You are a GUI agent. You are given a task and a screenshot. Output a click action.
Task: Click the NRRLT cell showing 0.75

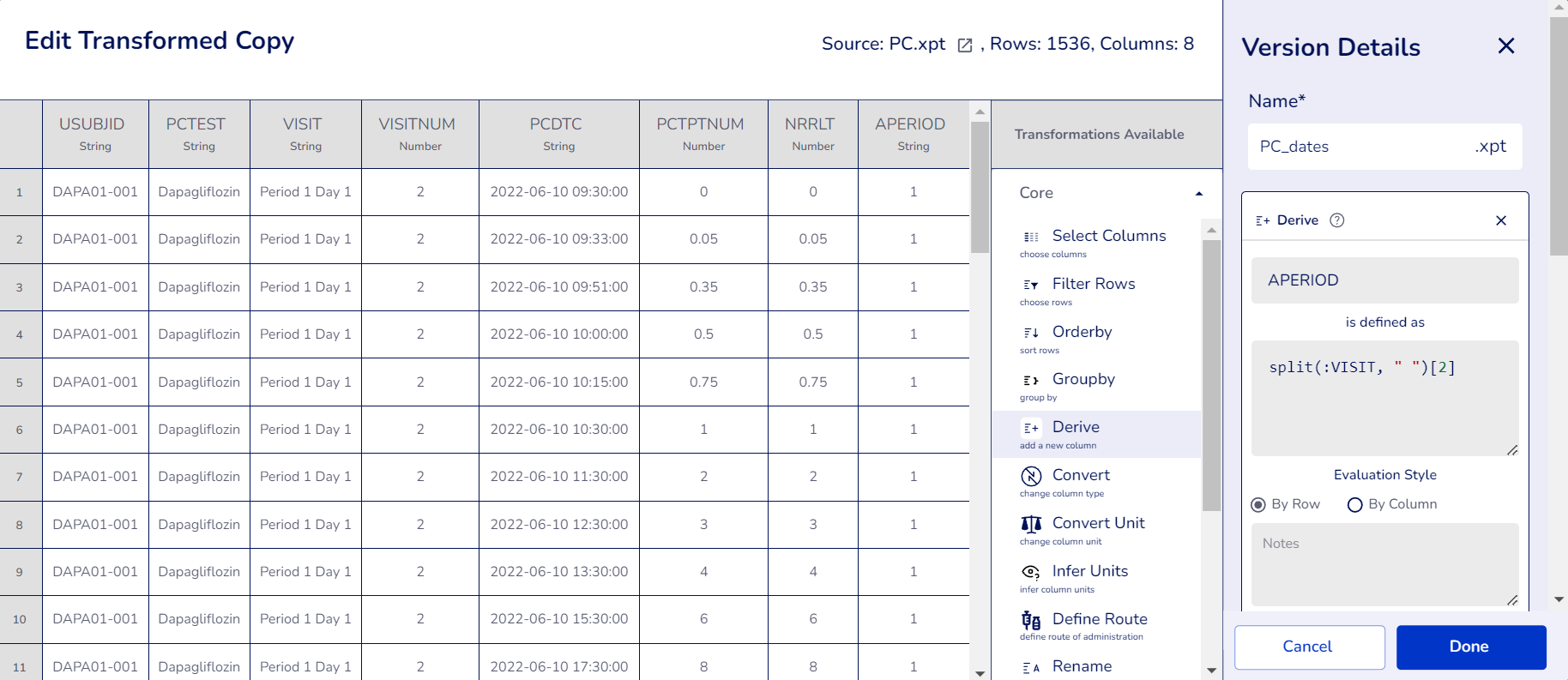point(813,382)
